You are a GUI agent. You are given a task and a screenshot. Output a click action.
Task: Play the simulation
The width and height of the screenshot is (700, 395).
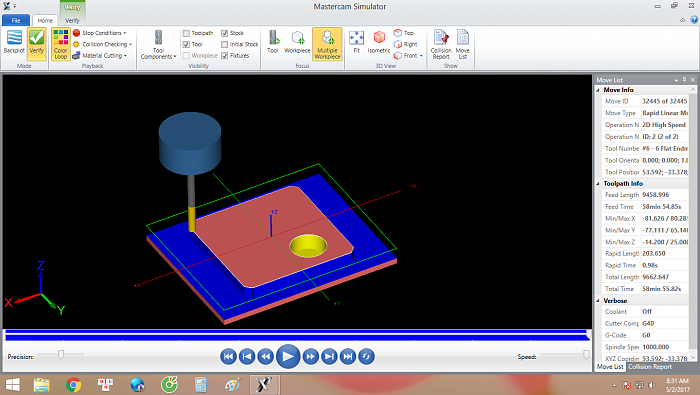(288, 356)
